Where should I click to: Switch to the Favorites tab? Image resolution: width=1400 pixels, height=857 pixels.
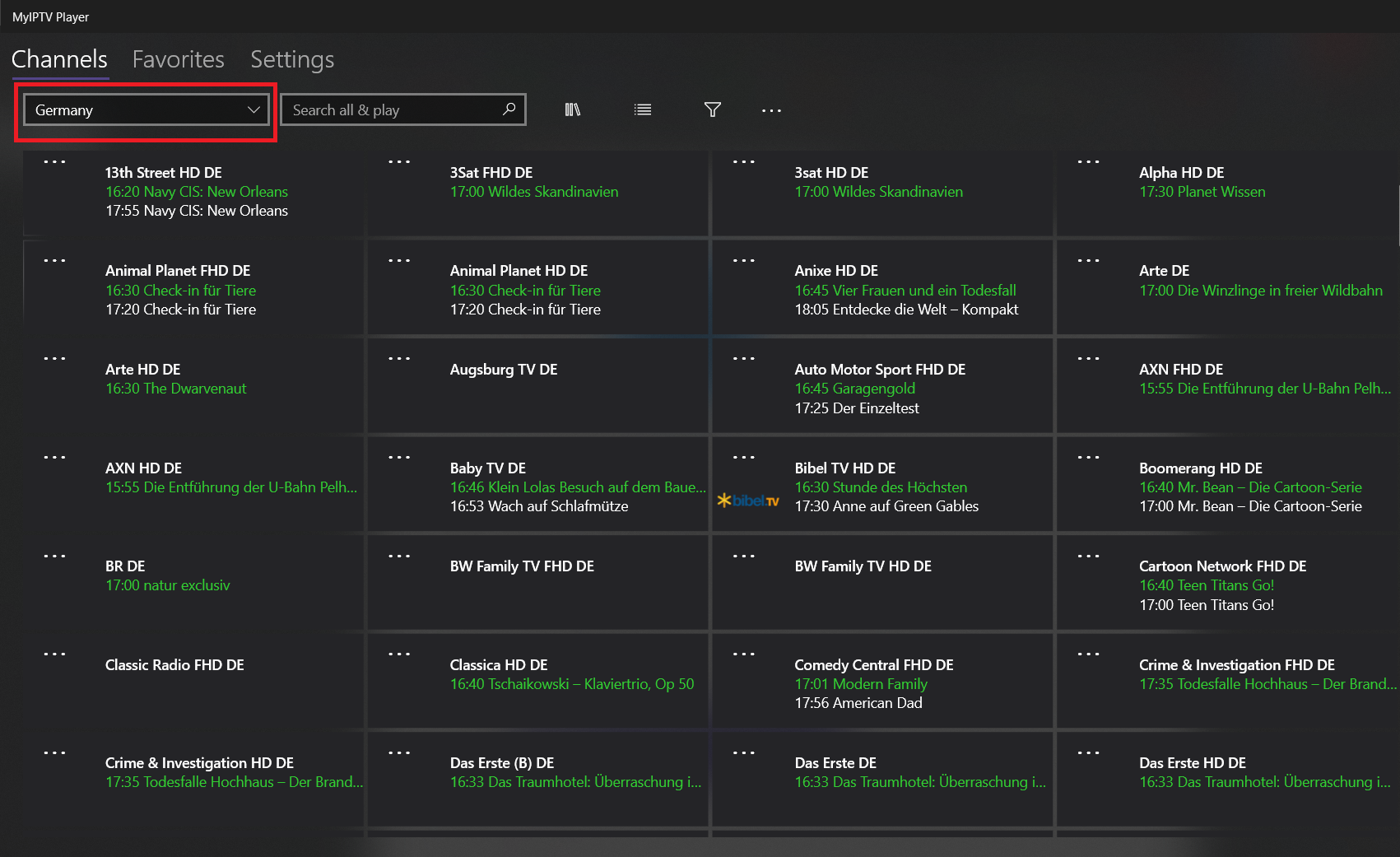pos(178,59)
